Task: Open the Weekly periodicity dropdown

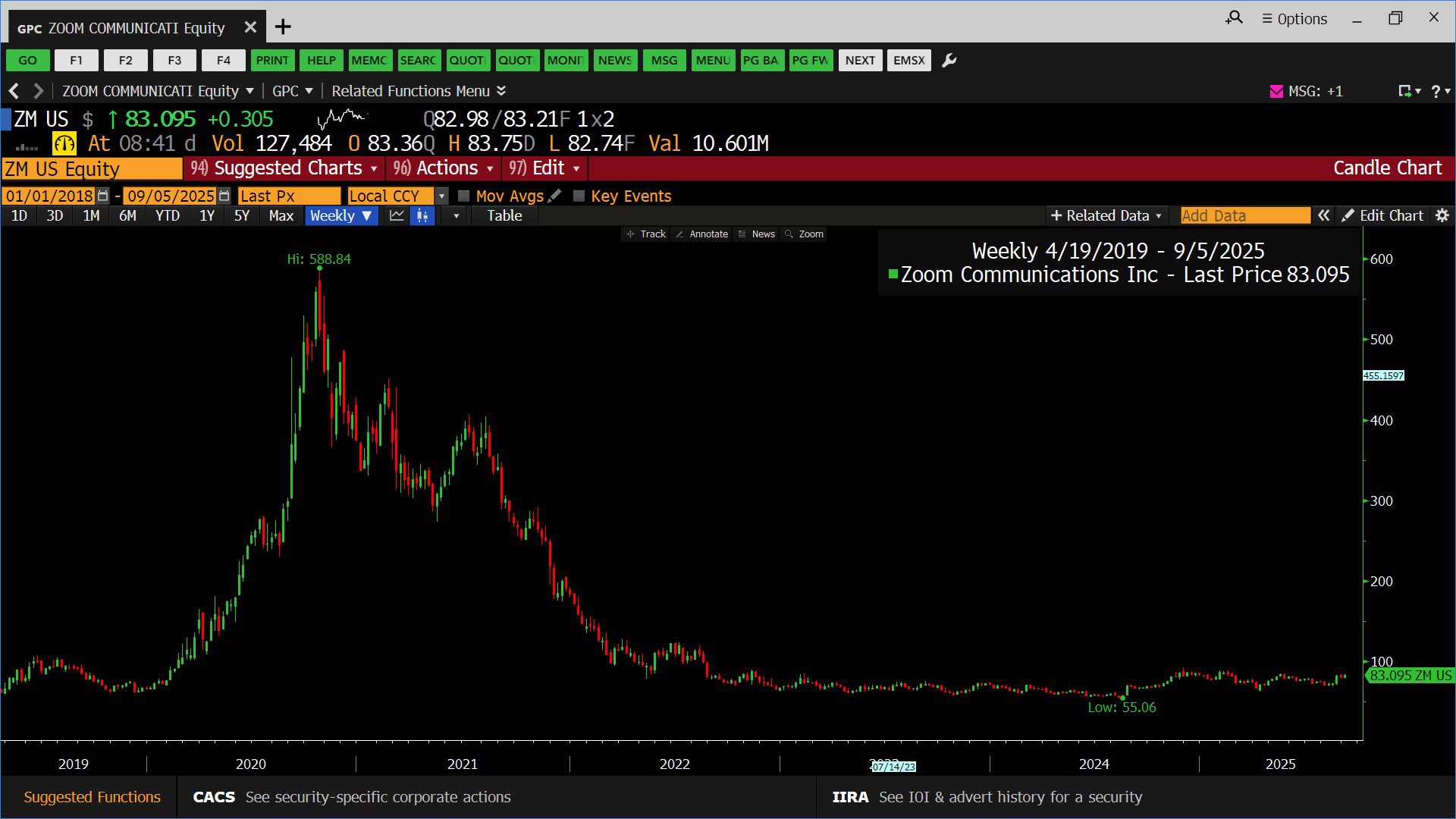Action: 340,215
